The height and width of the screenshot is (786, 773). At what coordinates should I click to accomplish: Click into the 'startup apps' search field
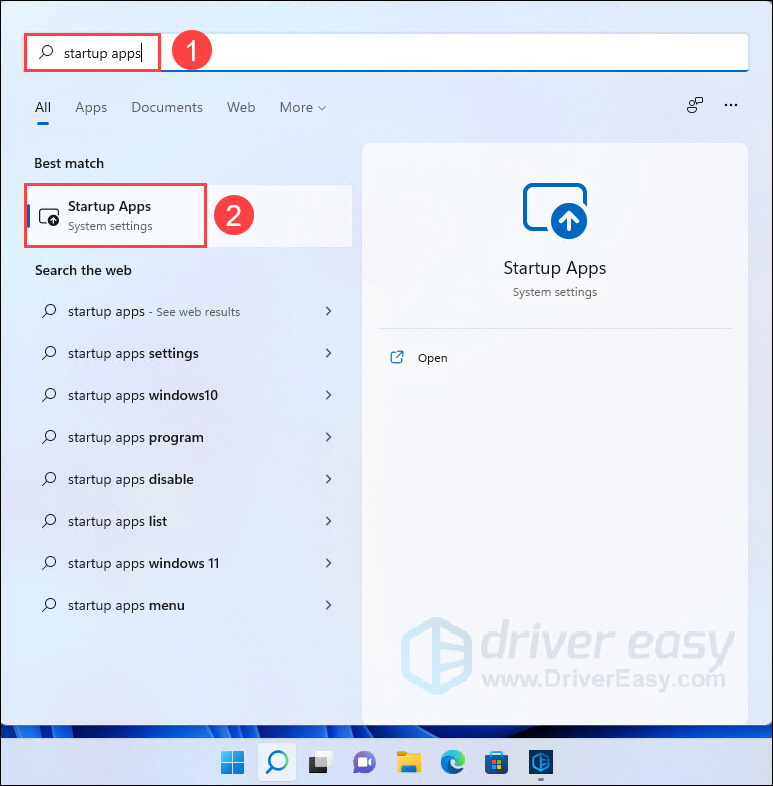[386, 53]
